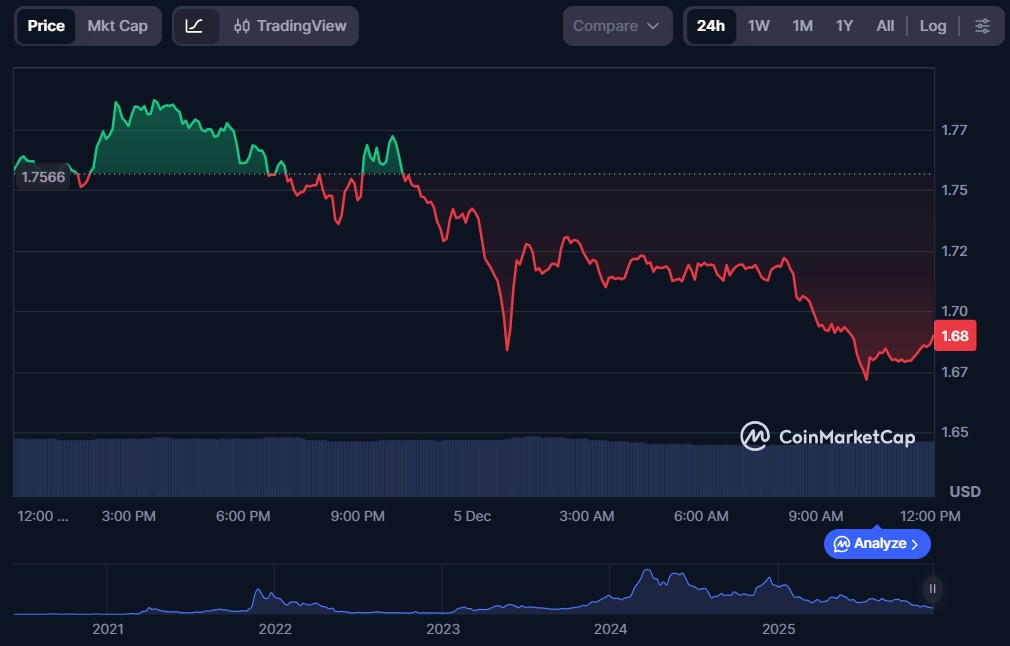Click the 5 Dec timeline marker
The height and width of the screenshot is (646, 1010).
point(472,516)
